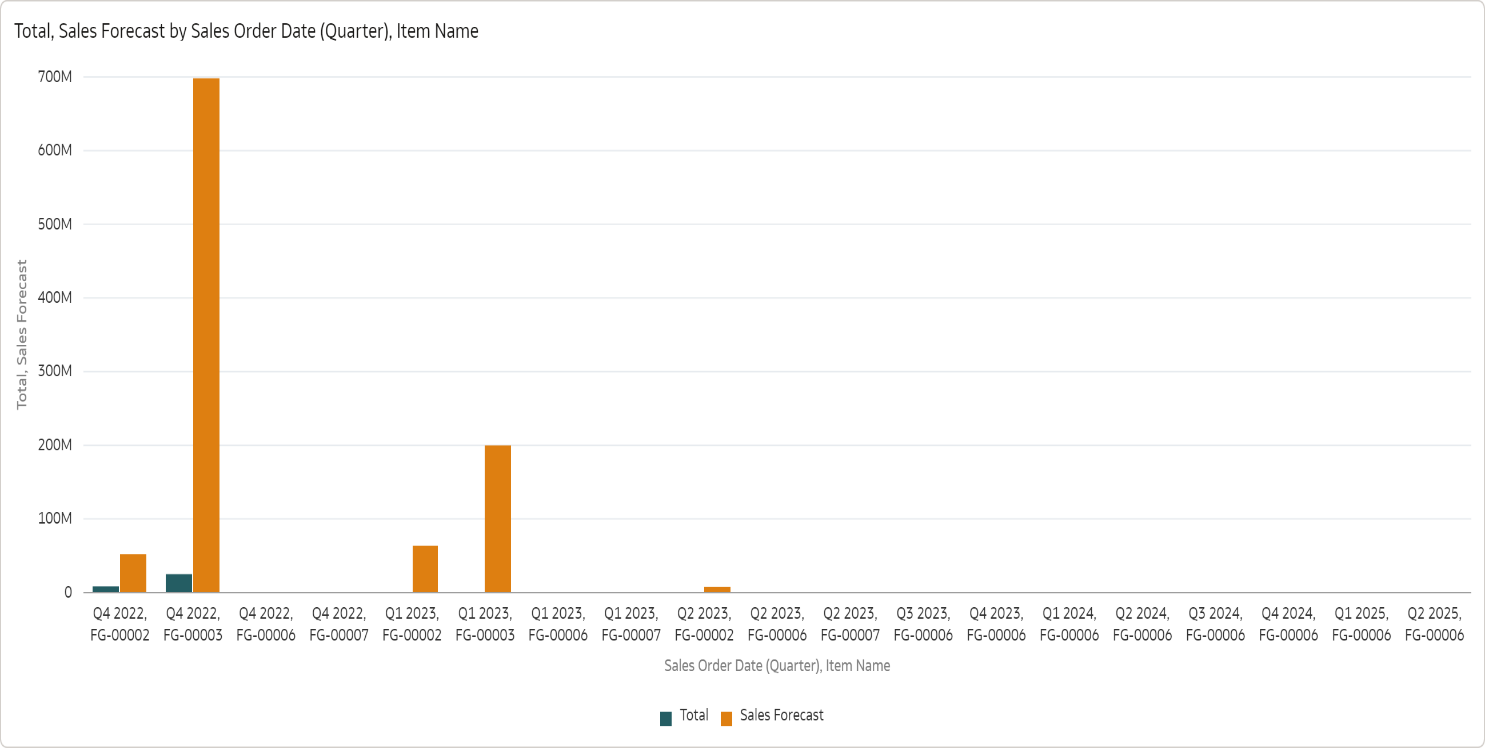Click the 500M y-axis label
The width and height of the screenshot is (1485, 748).
click(x=56, y=224)
